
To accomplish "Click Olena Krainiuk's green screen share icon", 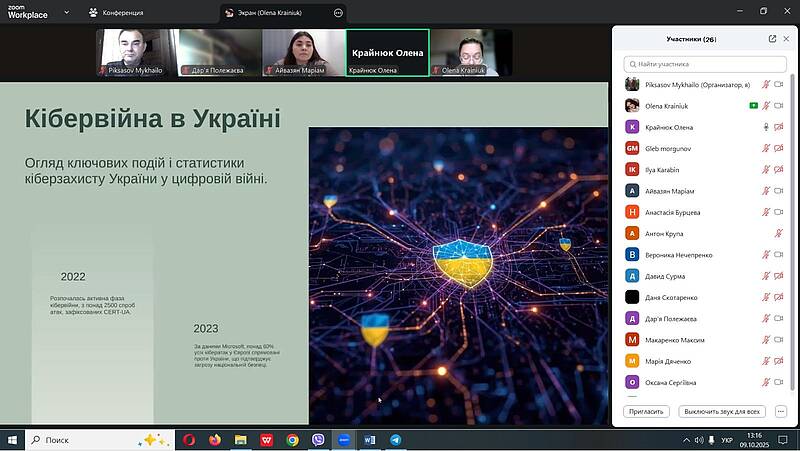I will click(x=754, y=106).
